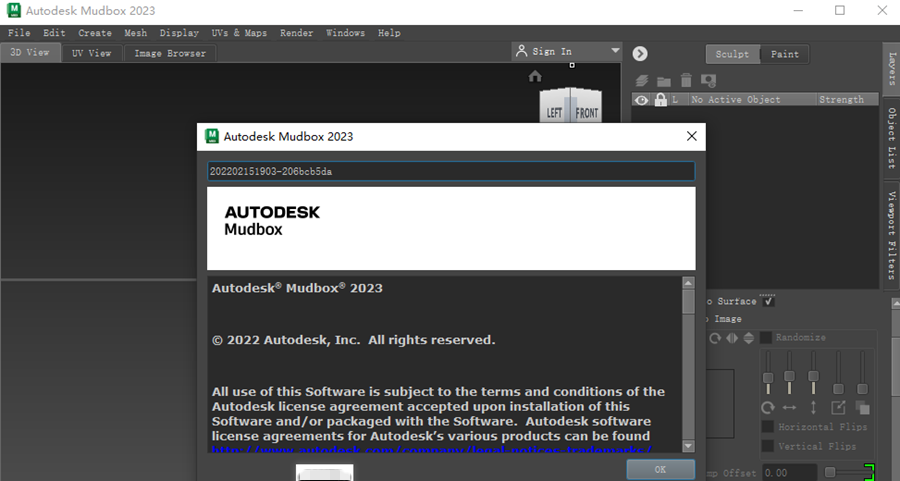900x481 pixels.
Task: Enable the Randomize checkbox
Action: coord(766,338)
